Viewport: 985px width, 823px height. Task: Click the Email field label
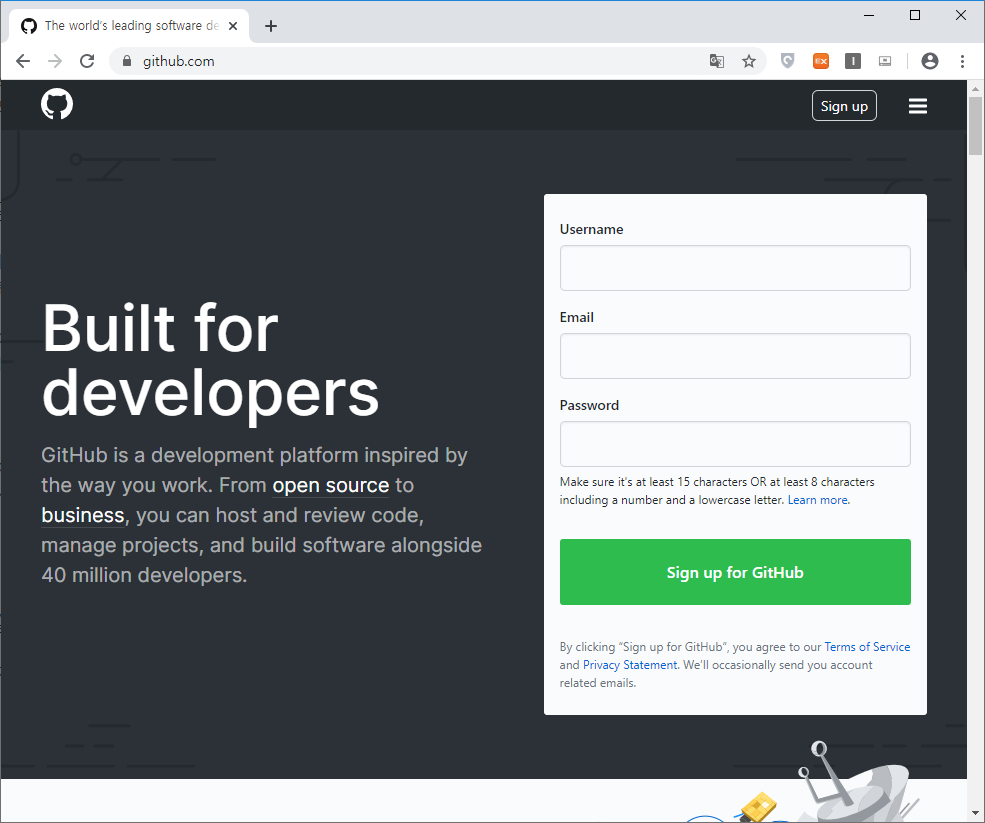point(577,317)
